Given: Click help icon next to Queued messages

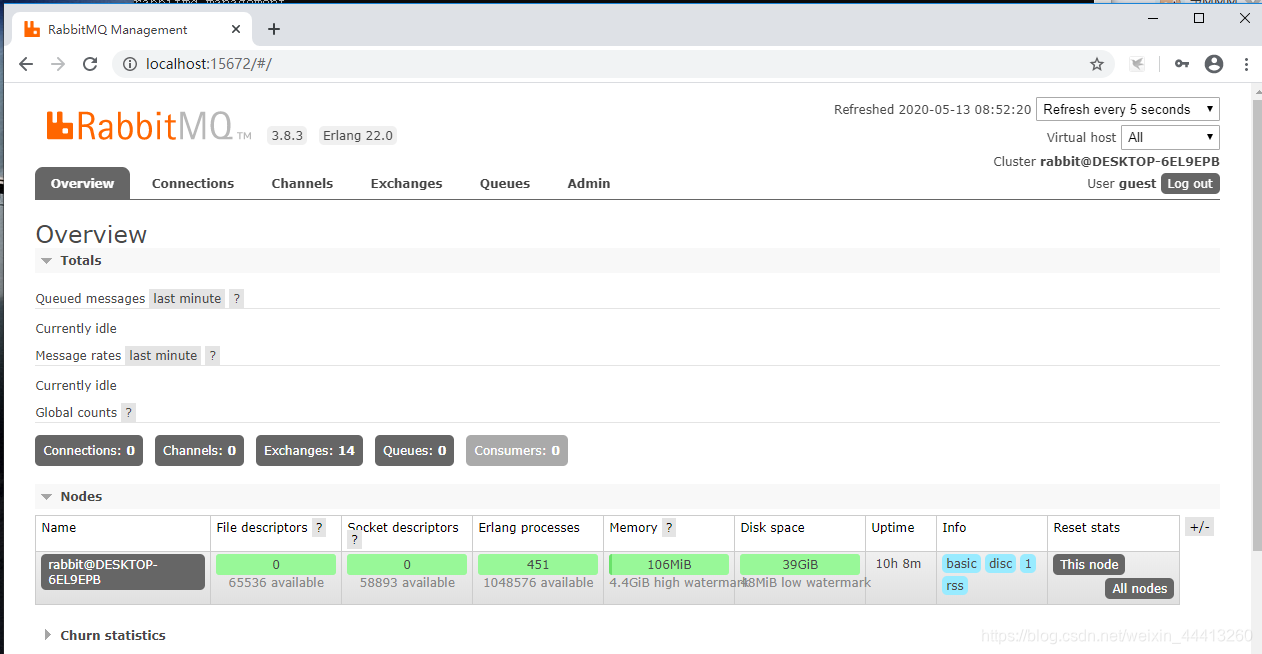Looking at the screenshot, I should coord(236,298).
